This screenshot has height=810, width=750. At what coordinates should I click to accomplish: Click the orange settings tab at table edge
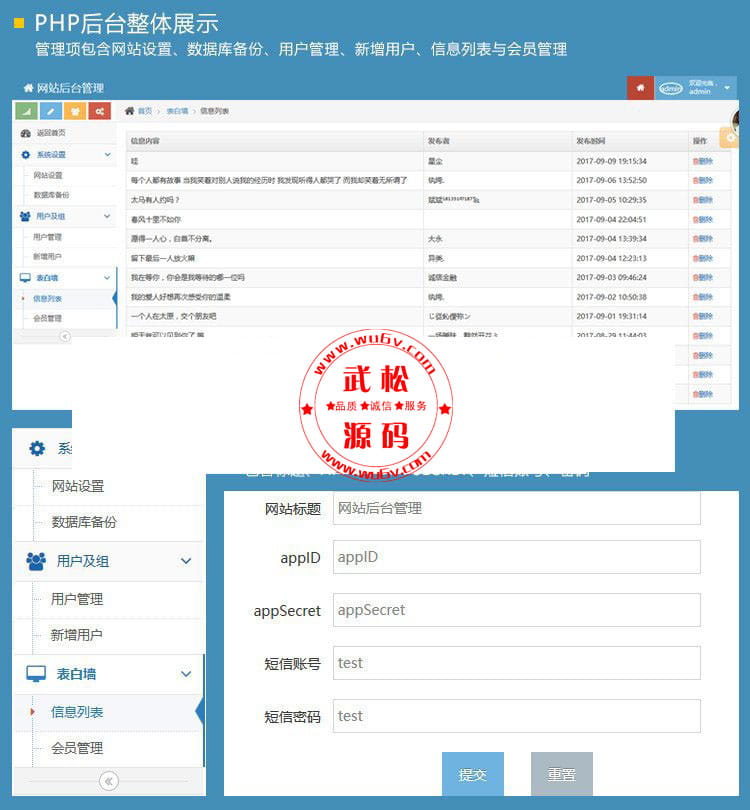(729, 138)
